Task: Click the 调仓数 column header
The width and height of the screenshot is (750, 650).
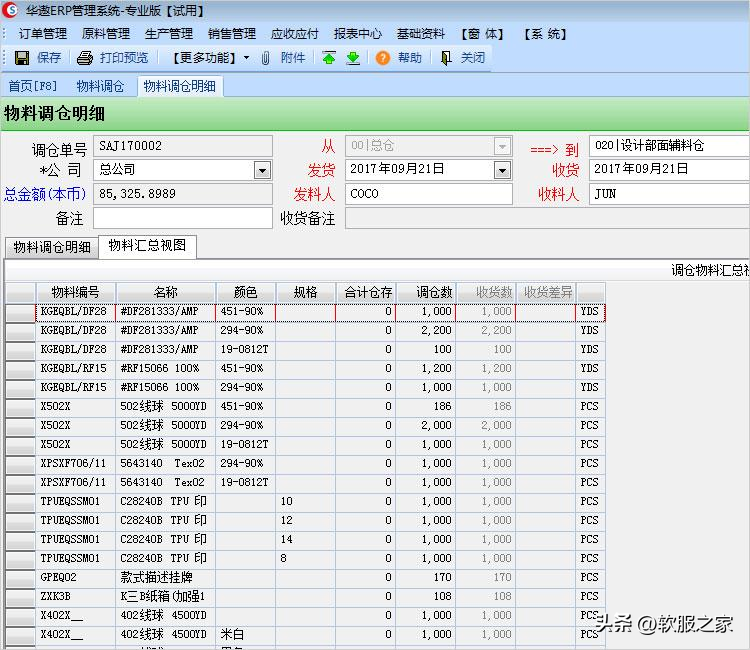Action: 425,292
